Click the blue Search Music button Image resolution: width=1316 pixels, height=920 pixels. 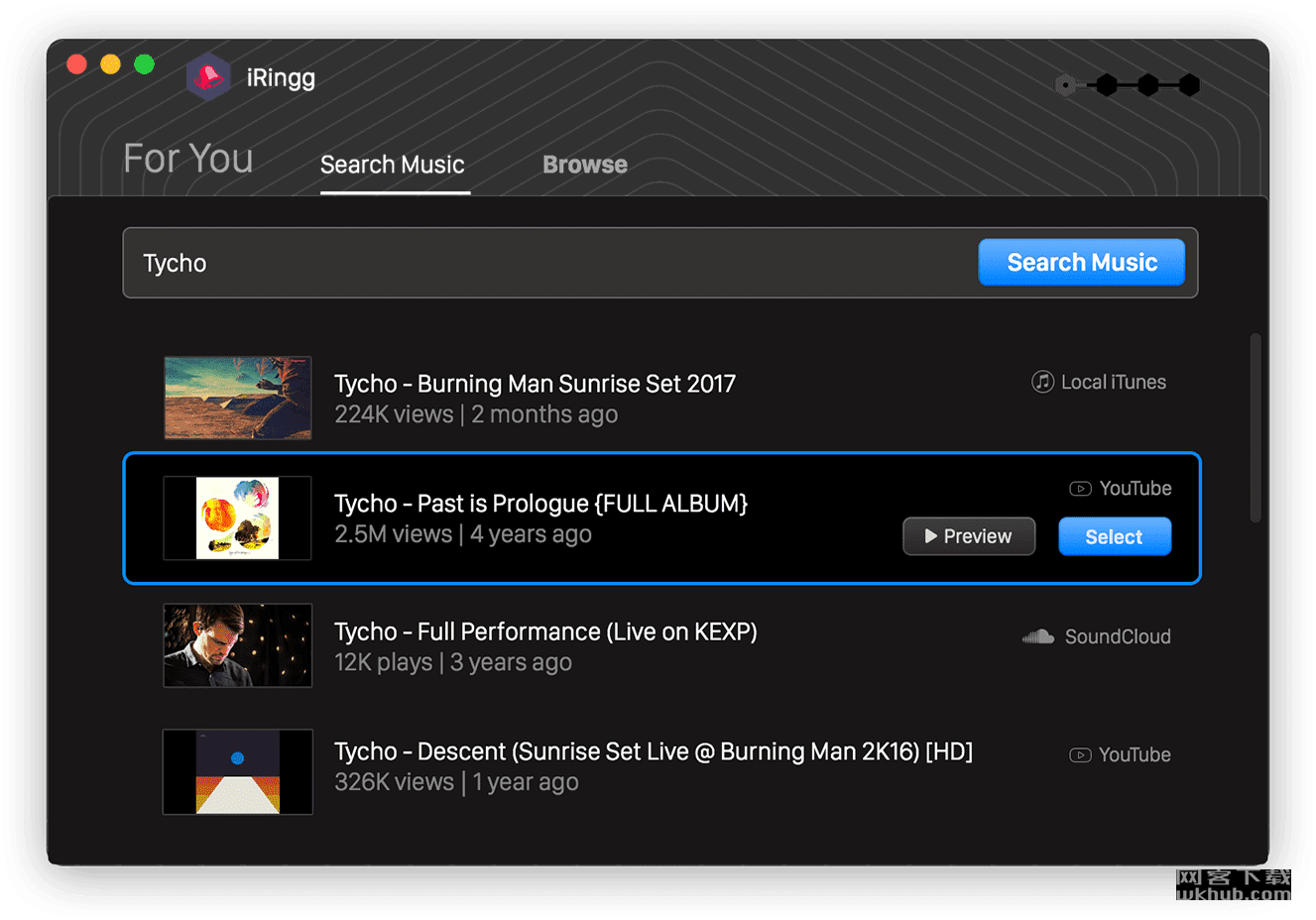coord(1082,262)
